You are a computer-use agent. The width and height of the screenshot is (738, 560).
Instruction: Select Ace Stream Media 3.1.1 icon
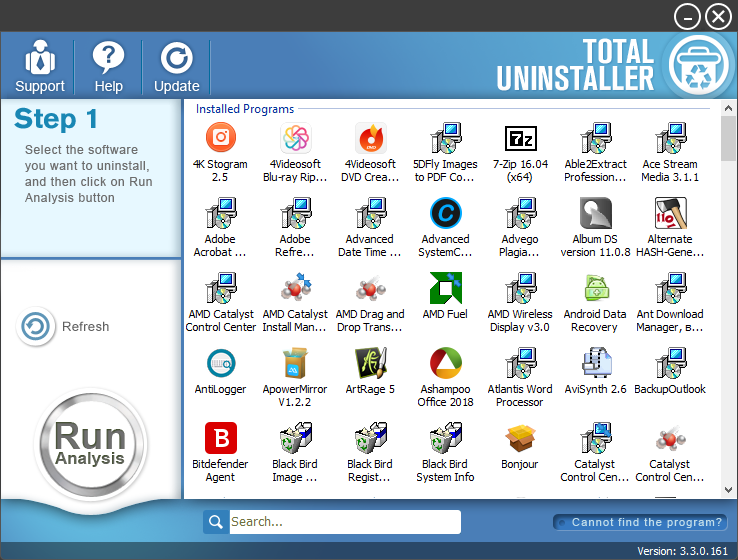[670, 137]
